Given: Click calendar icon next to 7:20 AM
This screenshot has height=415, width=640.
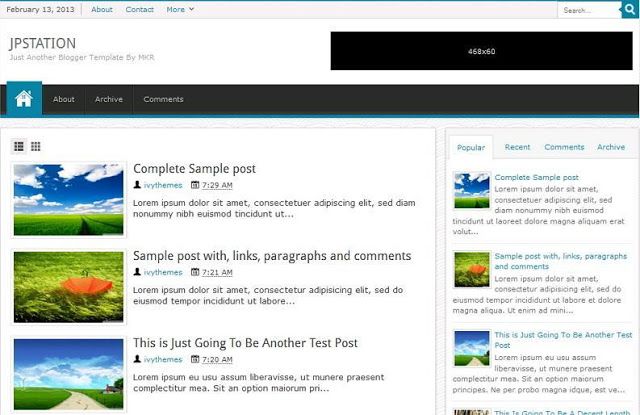Looking at the screenshot, I should click(195, 359).
